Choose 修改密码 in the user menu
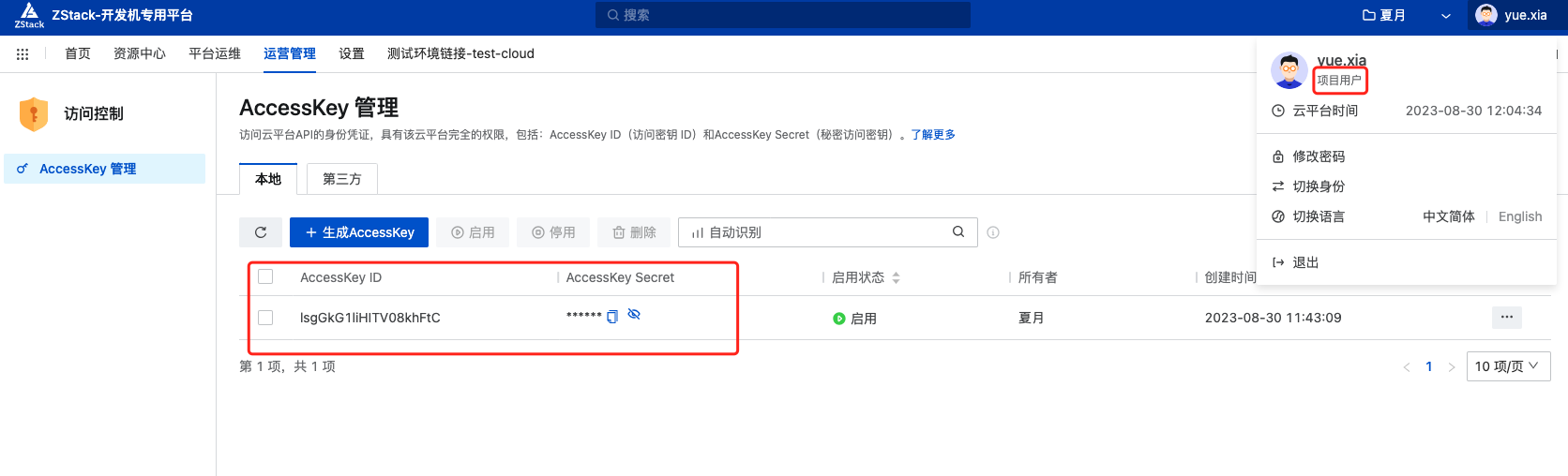1568x476 pixels. click(x=1319, y=156)
